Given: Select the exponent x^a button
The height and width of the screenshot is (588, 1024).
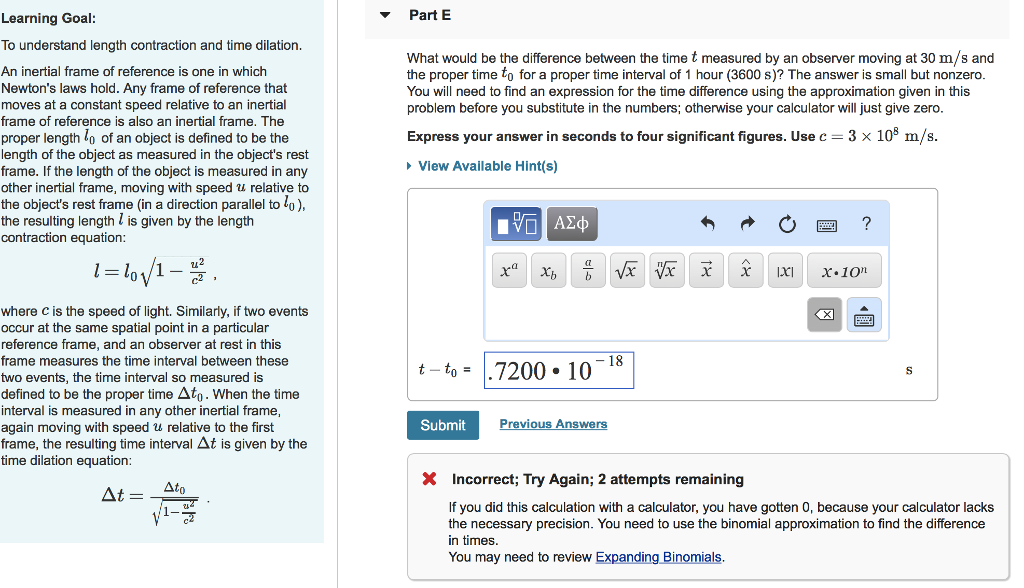Looking at the screenshot, I should pos(508,269).
